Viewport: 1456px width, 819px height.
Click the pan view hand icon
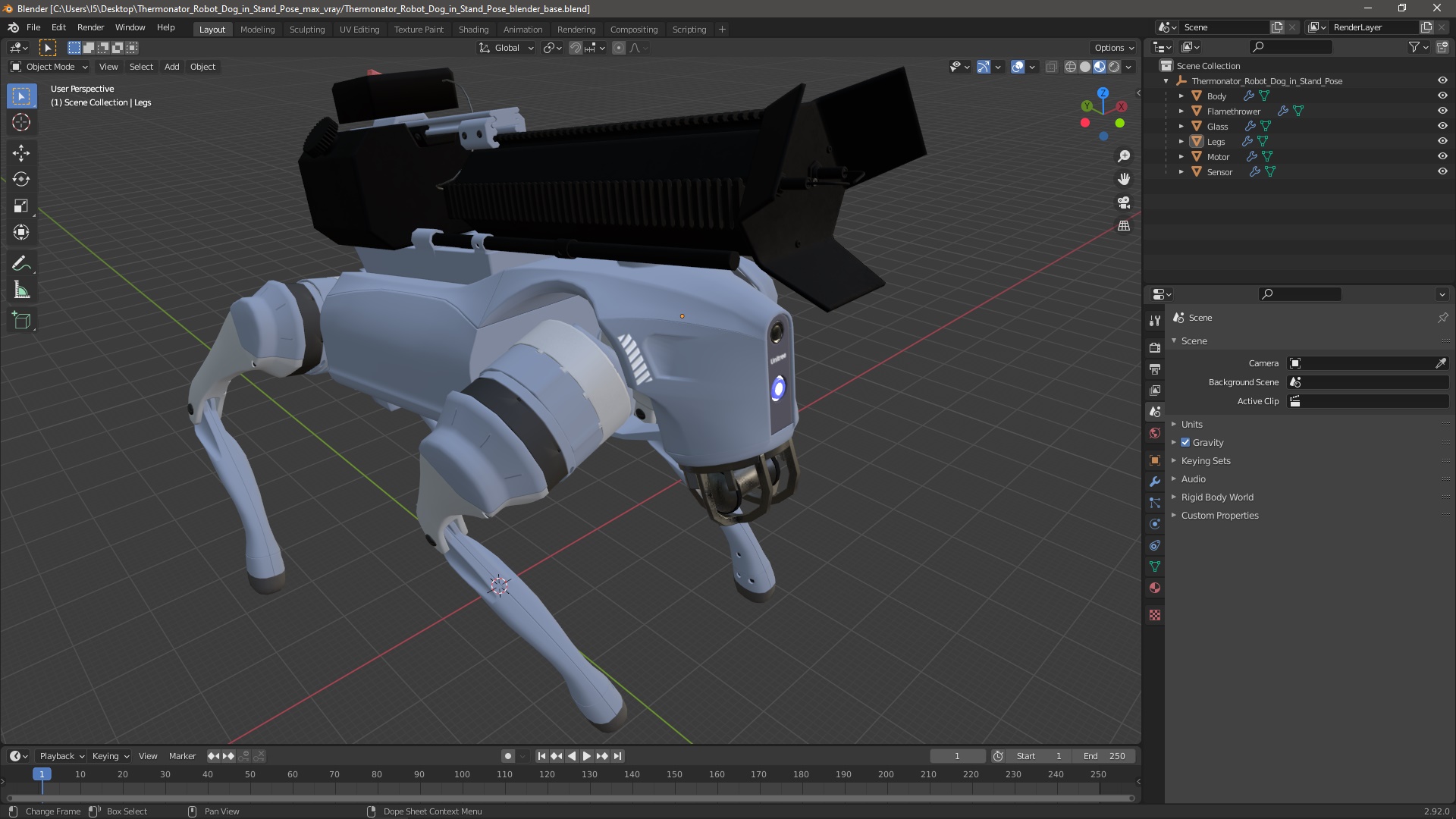tap(1124, 179)
